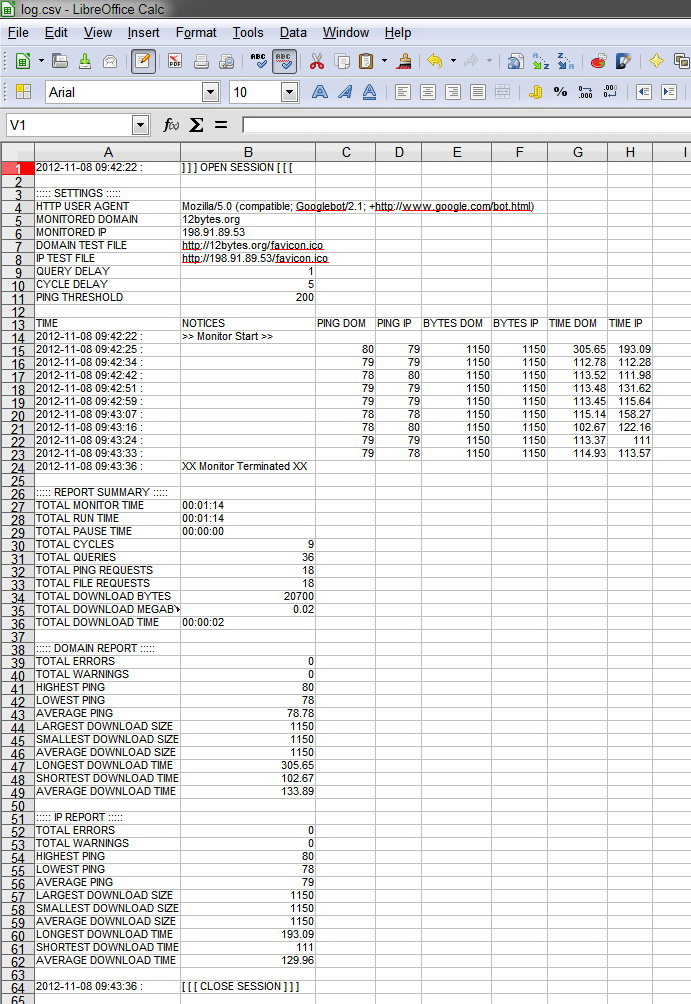Click the Hyperlink icon
691x1004 pixels.
tap(516, 61)
